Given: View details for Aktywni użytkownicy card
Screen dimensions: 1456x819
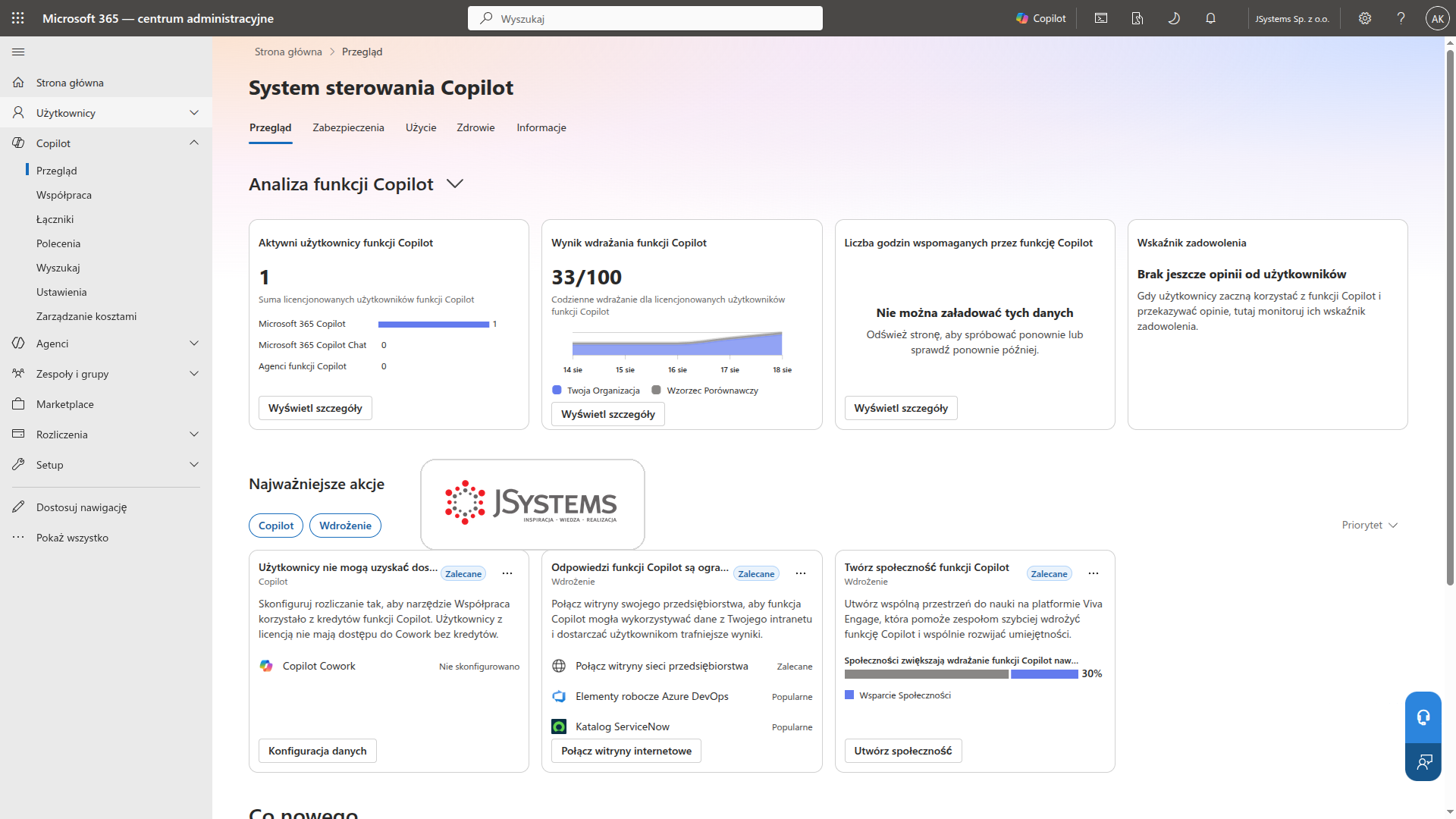Looking at the screenshot, I should click(315, 408).
